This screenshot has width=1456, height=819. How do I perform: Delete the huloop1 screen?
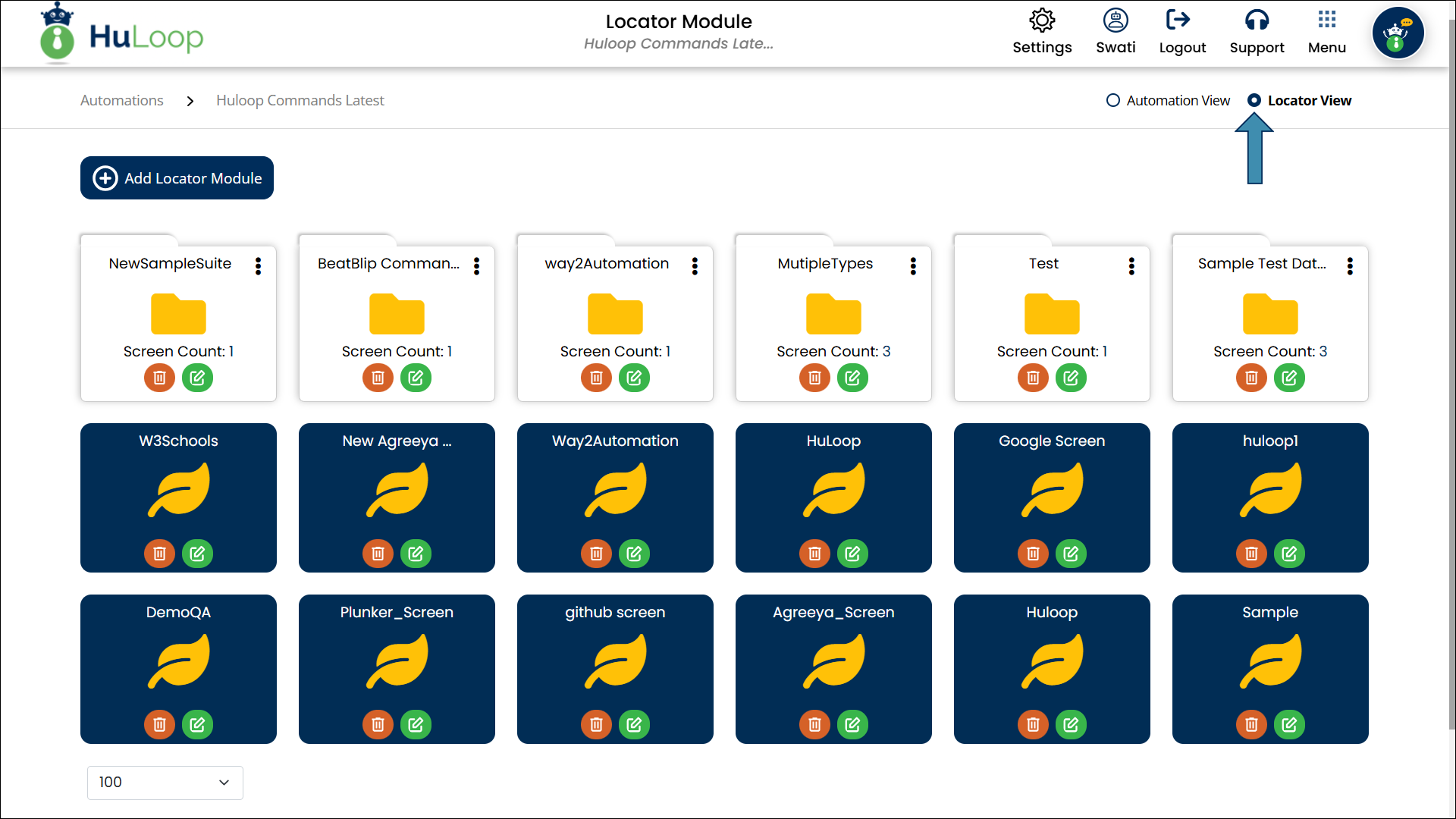(1251, 554)
